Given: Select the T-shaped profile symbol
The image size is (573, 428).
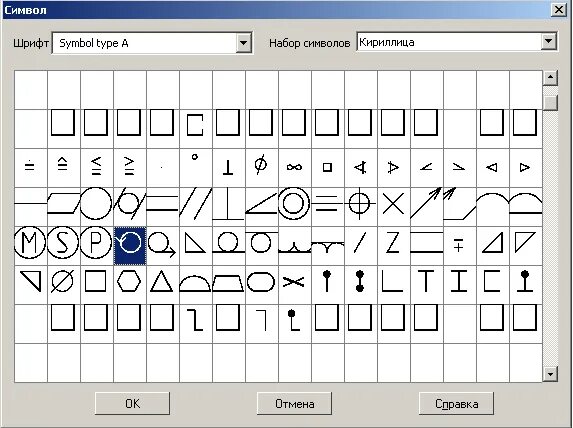Looking at the screenshot, I should (426, 281).
